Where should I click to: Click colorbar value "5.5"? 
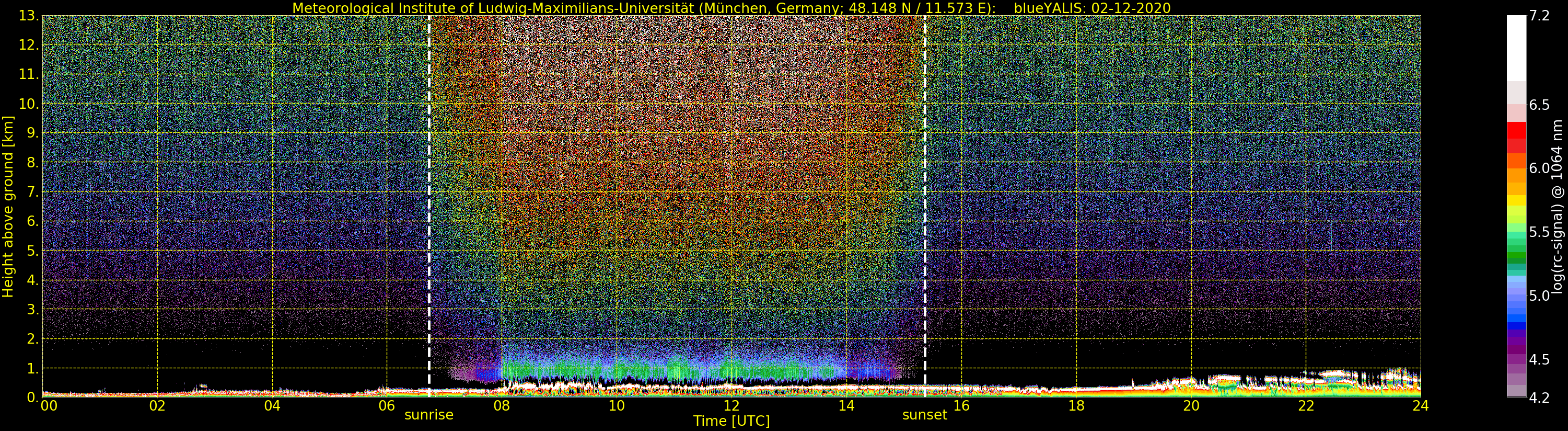pyautogui.click(x=1539, y=232)
